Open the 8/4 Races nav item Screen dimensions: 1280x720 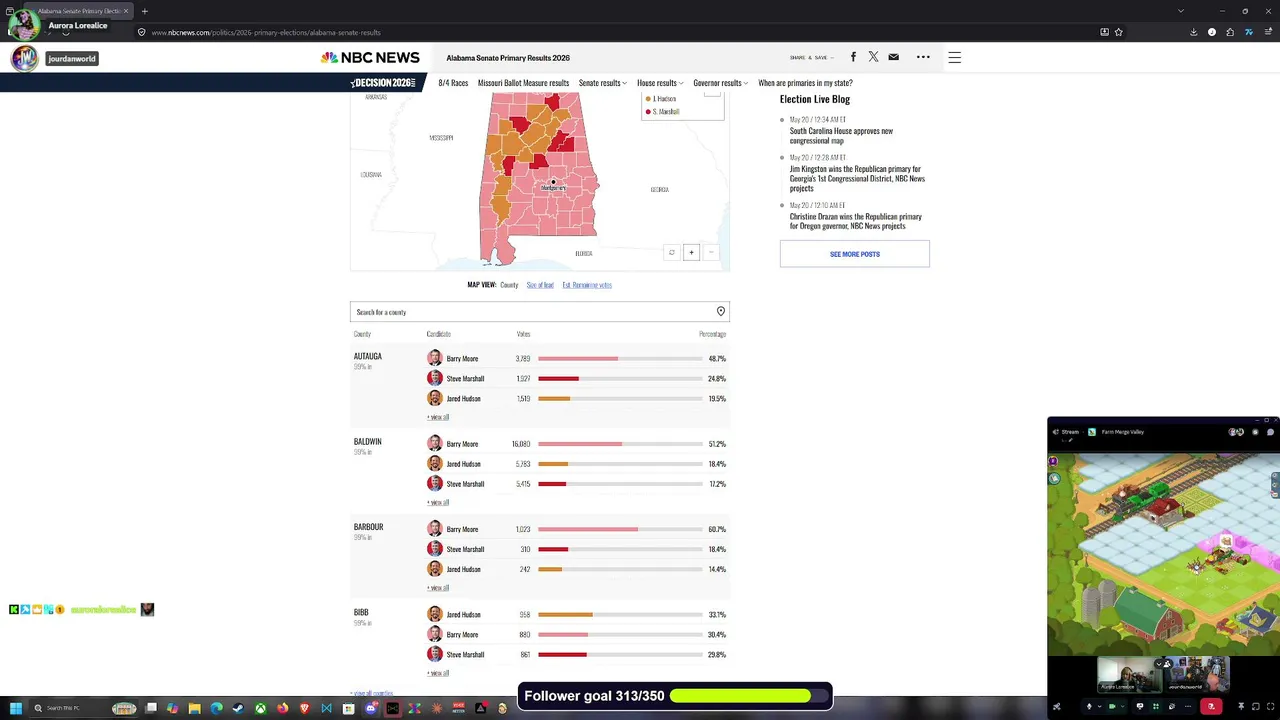click(x=453, y=83)
